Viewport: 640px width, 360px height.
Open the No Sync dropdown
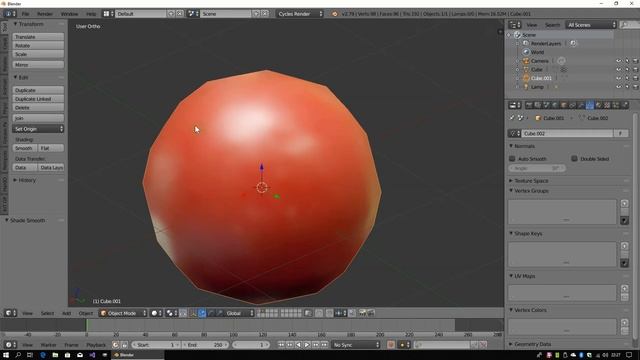tap(356, 345)
